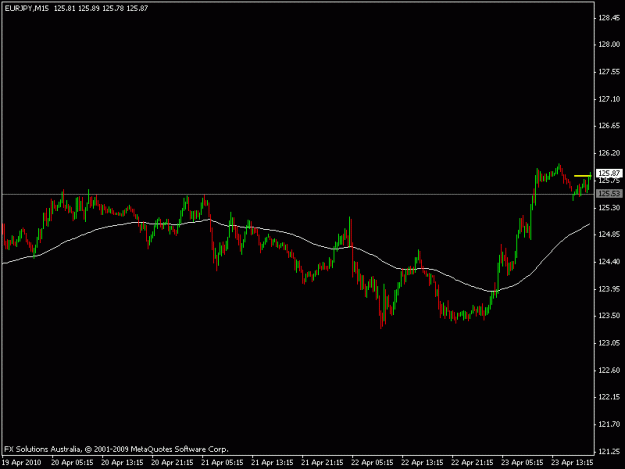Click the 21 Apr 05:15 time label
This screenshot has width=625, height=469.
point(222,463)
